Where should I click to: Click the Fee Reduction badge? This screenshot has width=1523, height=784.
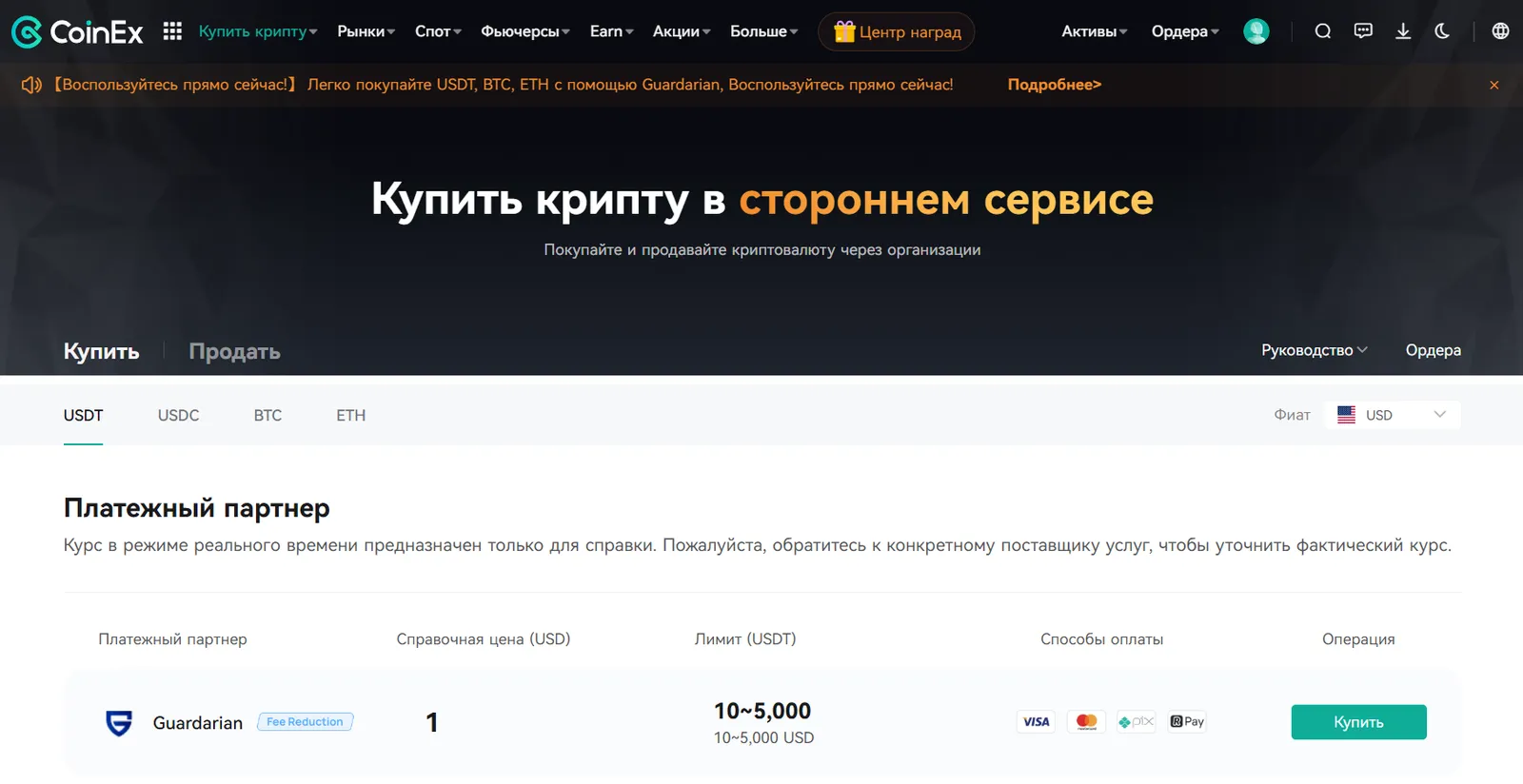point(306,722)
